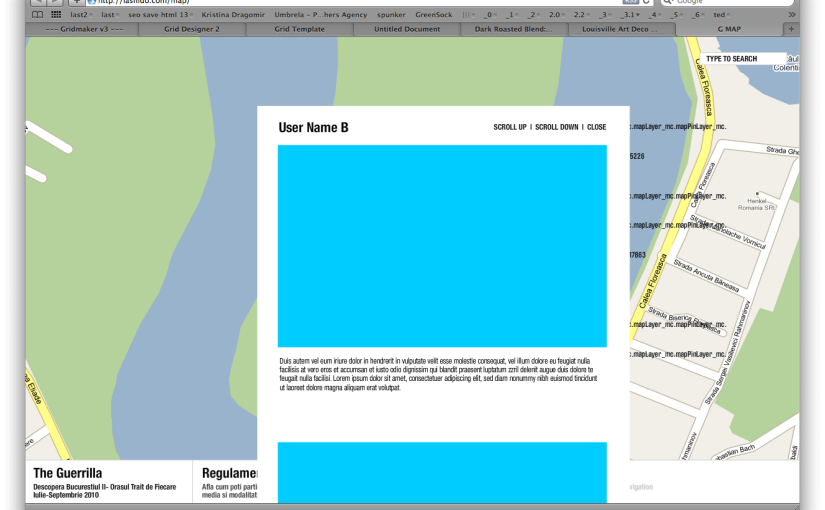Click the Duis autem lorem ipsum paragraph

coord(438,374)
